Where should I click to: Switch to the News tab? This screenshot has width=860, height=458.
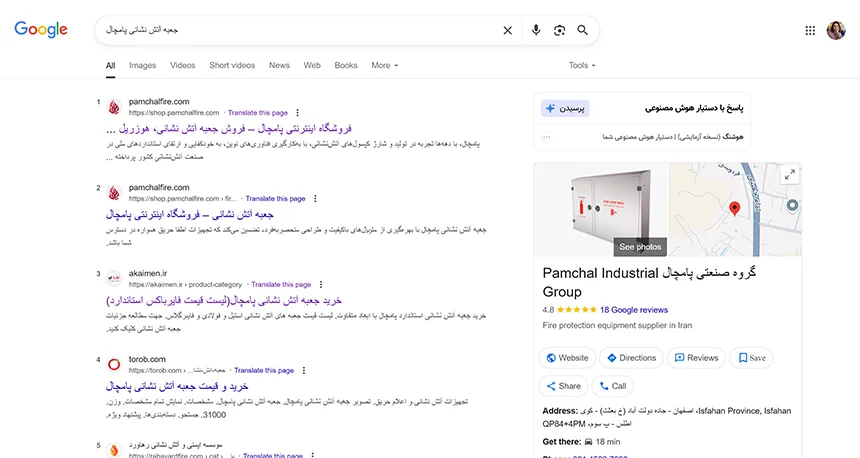point(279,65)
